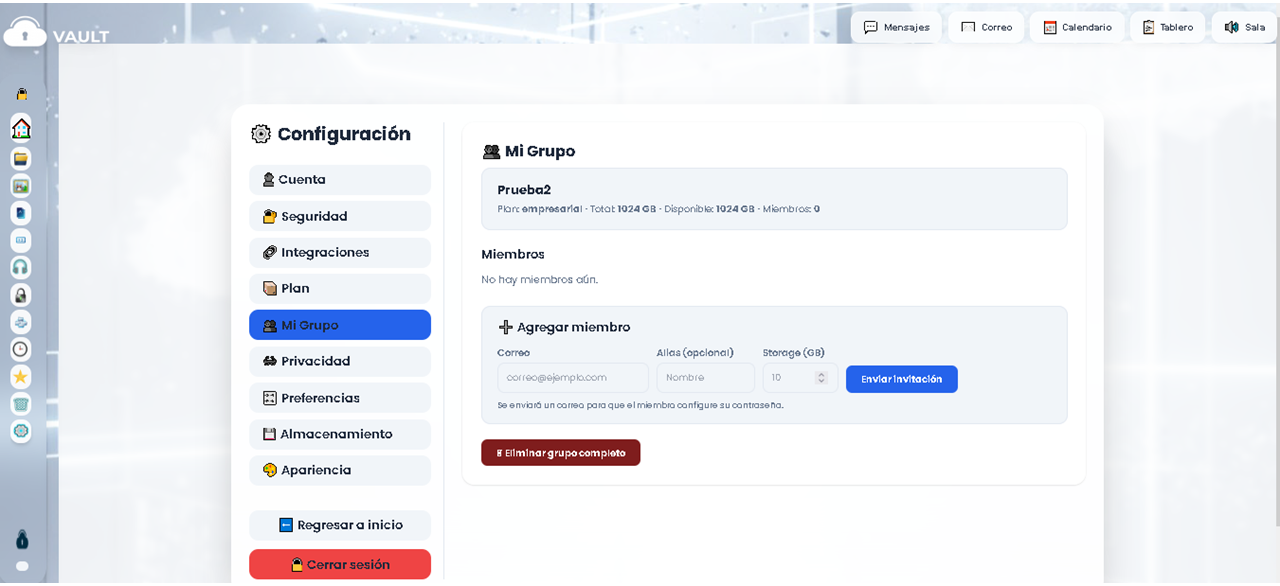1280x586 pixels.
Task: Click Enviar invitación button
Action: [x=902, y=379]
